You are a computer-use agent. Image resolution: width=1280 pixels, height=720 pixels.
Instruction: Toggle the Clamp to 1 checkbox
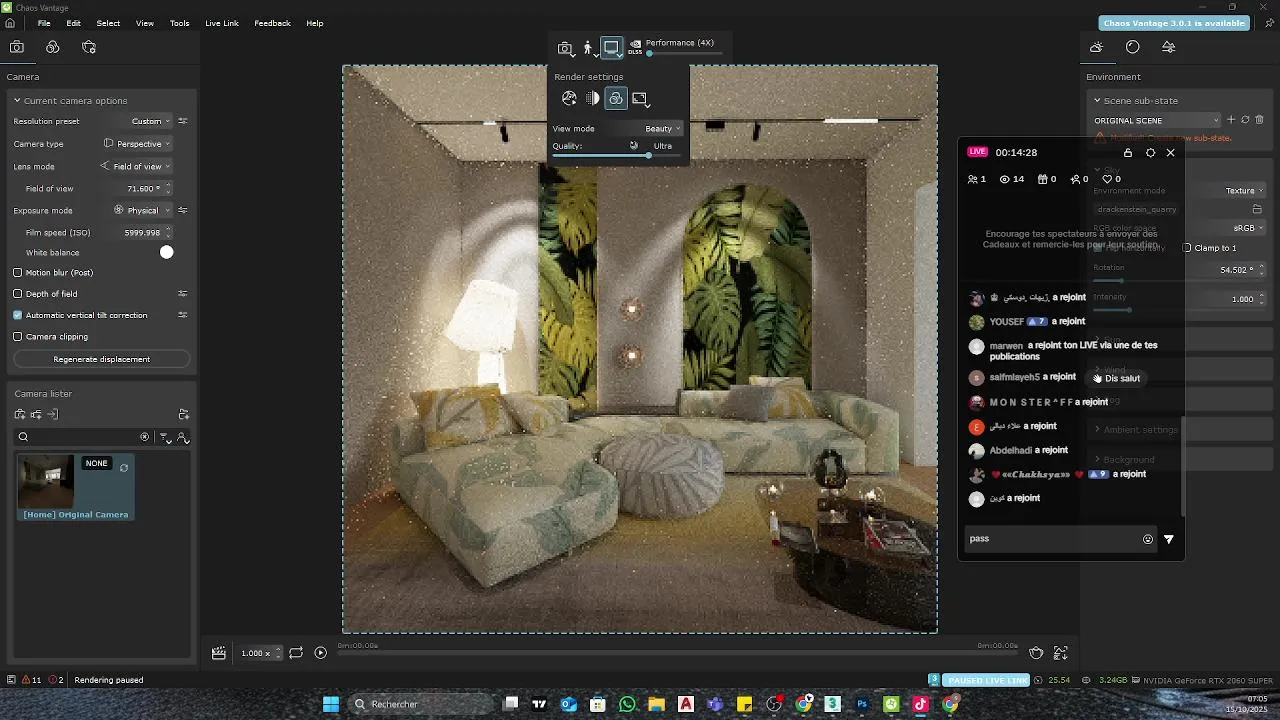click(x=1188, y=248)
